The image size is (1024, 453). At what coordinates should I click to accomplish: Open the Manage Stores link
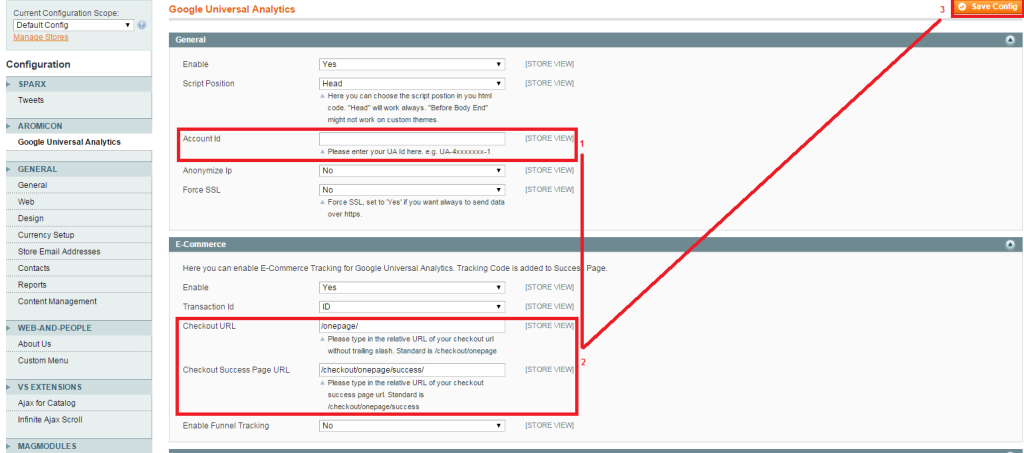tap(40, 37)
